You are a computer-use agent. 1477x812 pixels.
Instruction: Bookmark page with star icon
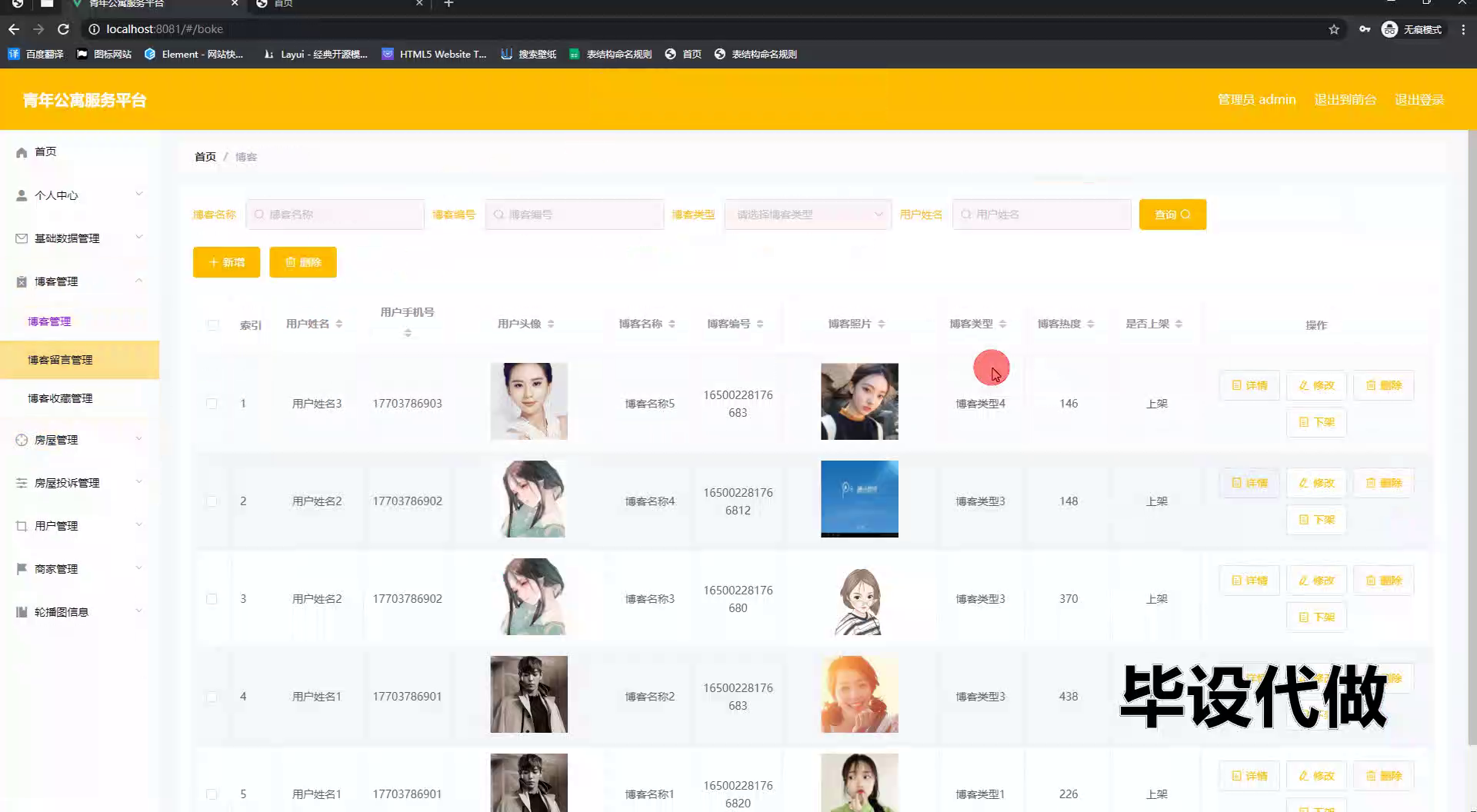1334,29
